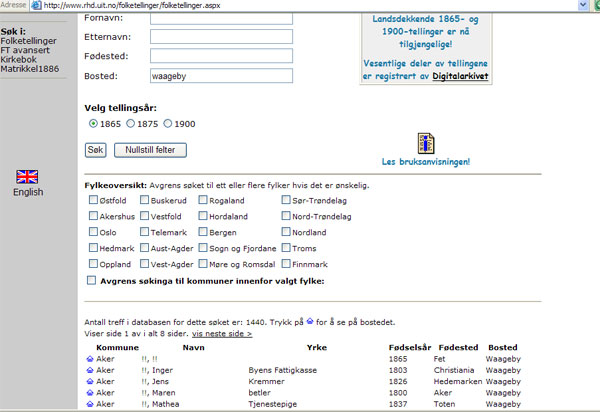Check the Aust-Agder county checkbox

coord(144,248)
